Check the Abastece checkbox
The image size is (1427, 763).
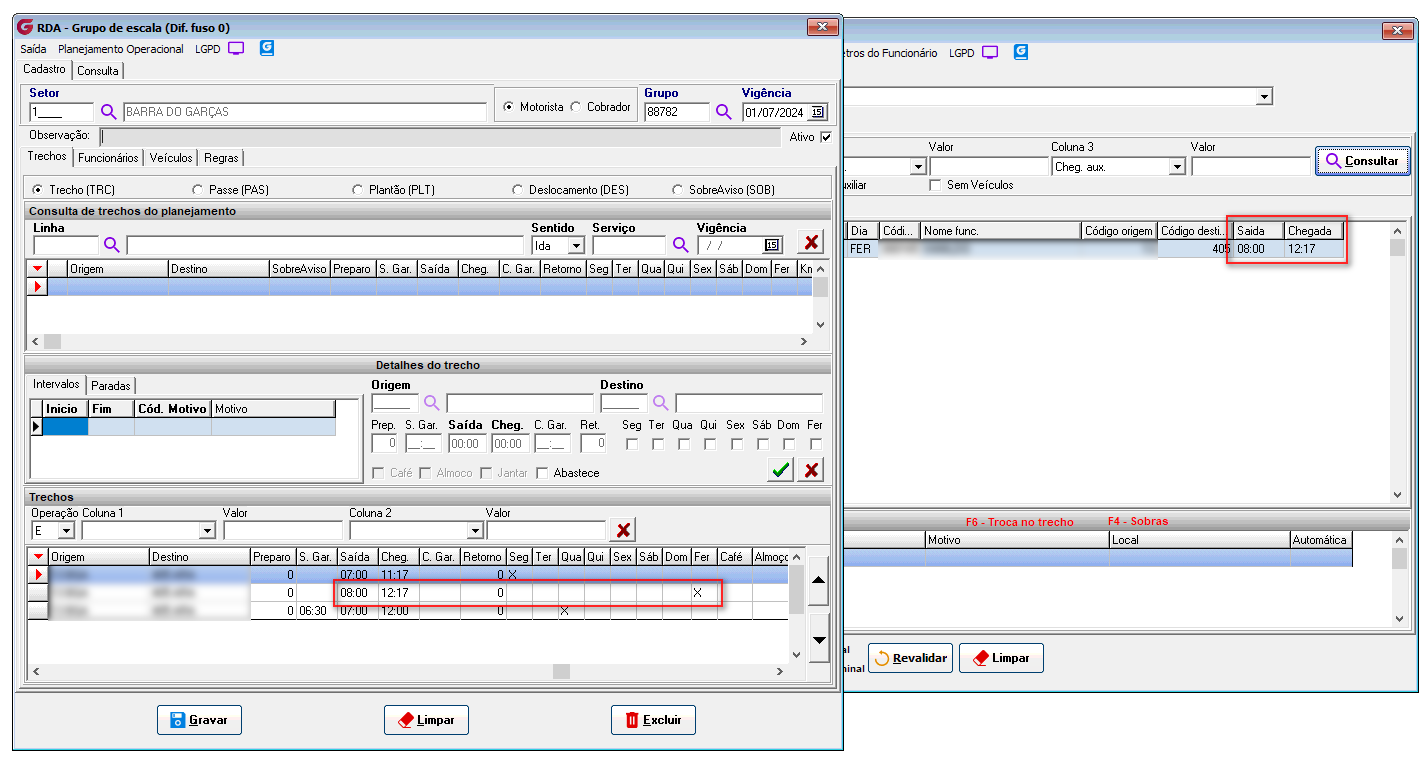pyautogui.click(x=543, y=473)
